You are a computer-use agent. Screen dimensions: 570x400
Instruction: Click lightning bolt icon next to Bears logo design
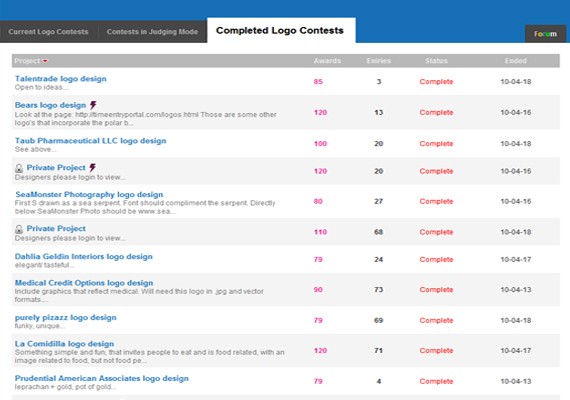click(x=93, y=105)
